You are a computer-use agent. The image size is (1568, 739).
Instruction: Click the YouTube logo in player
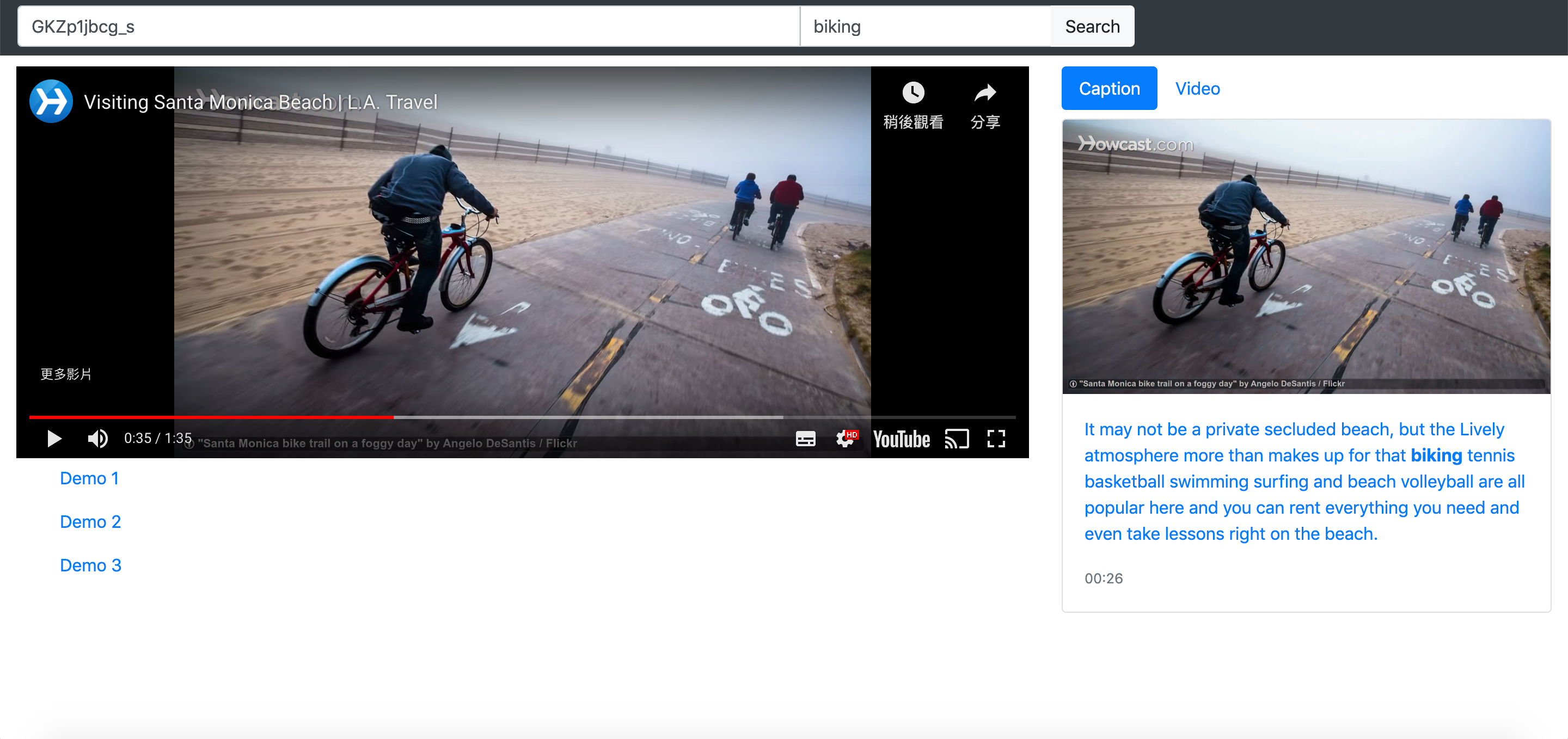901,439
